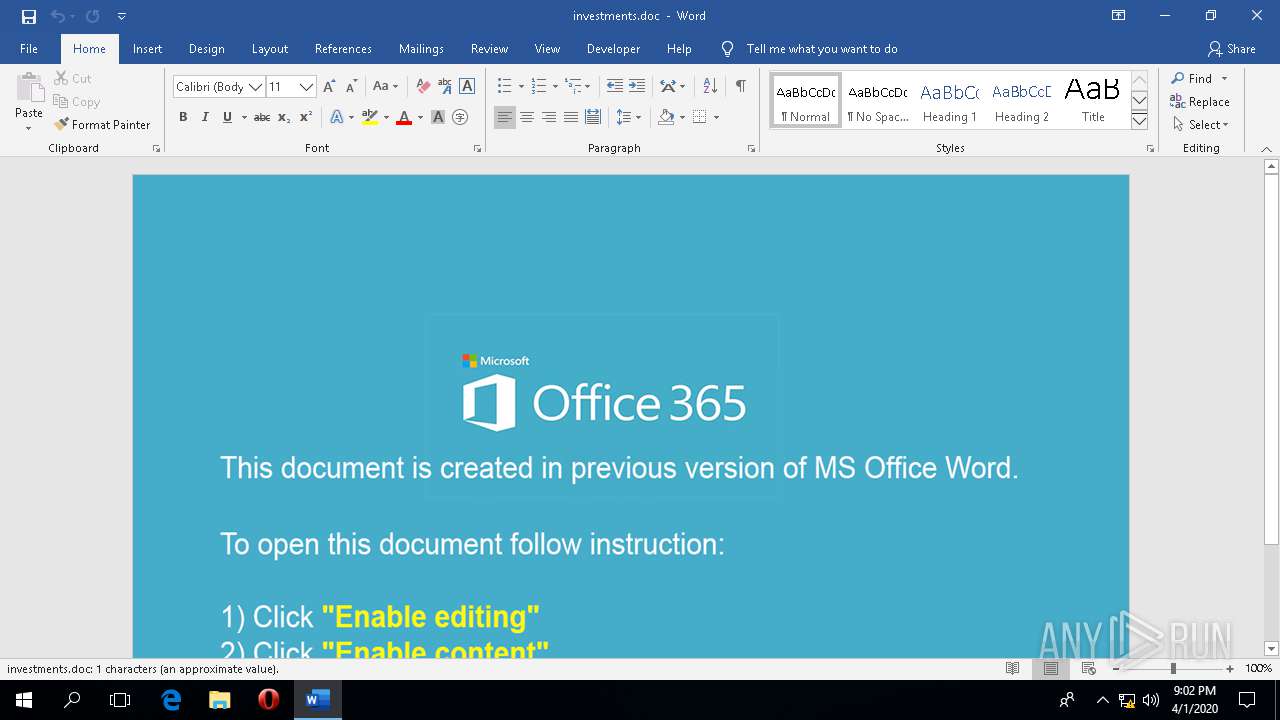Apply distributed alignment
This screenshot has width=1280, height=720.
(x=593, y=117)
